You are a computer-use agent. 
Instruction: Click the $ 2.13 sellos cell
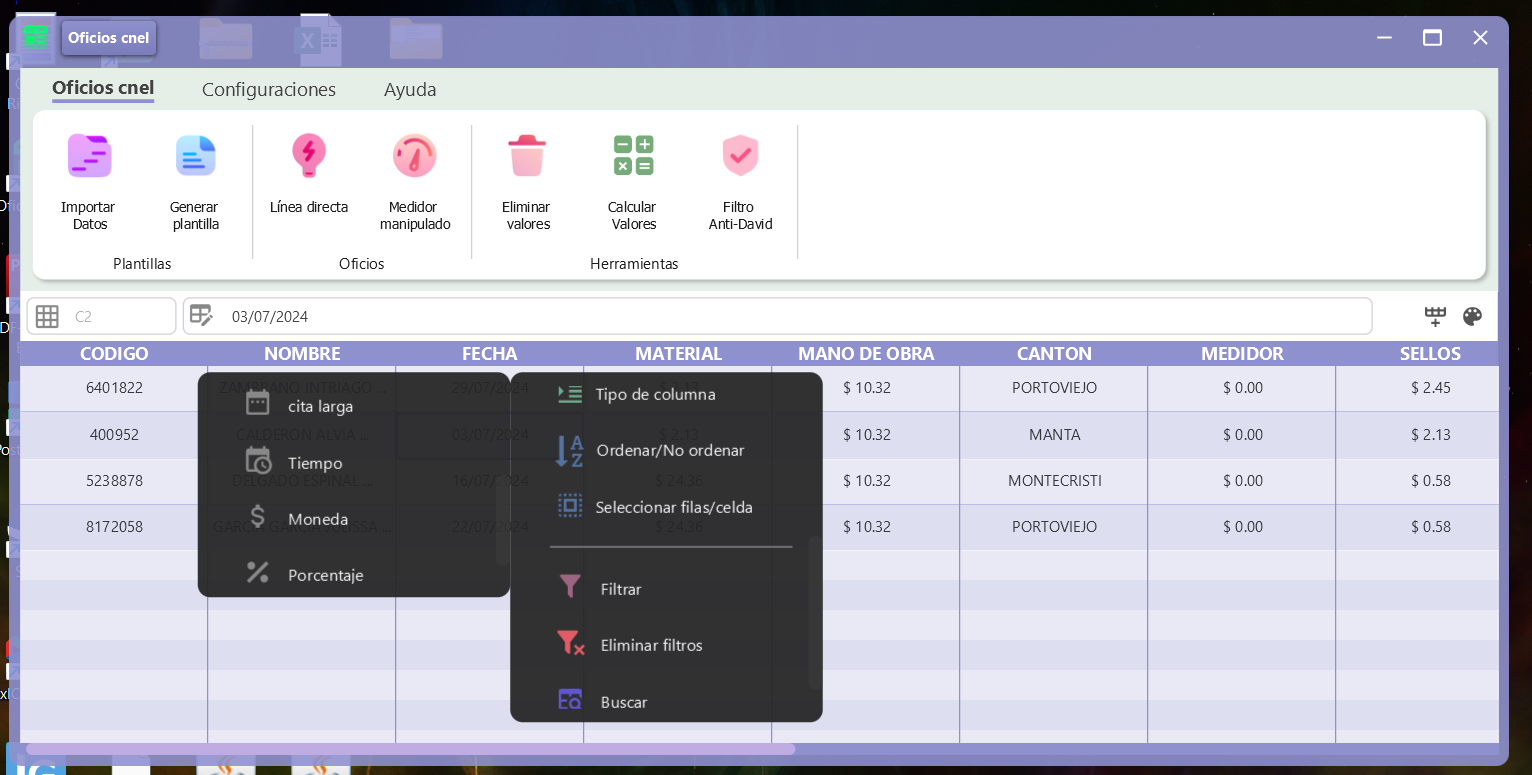tap(1430, 435)
